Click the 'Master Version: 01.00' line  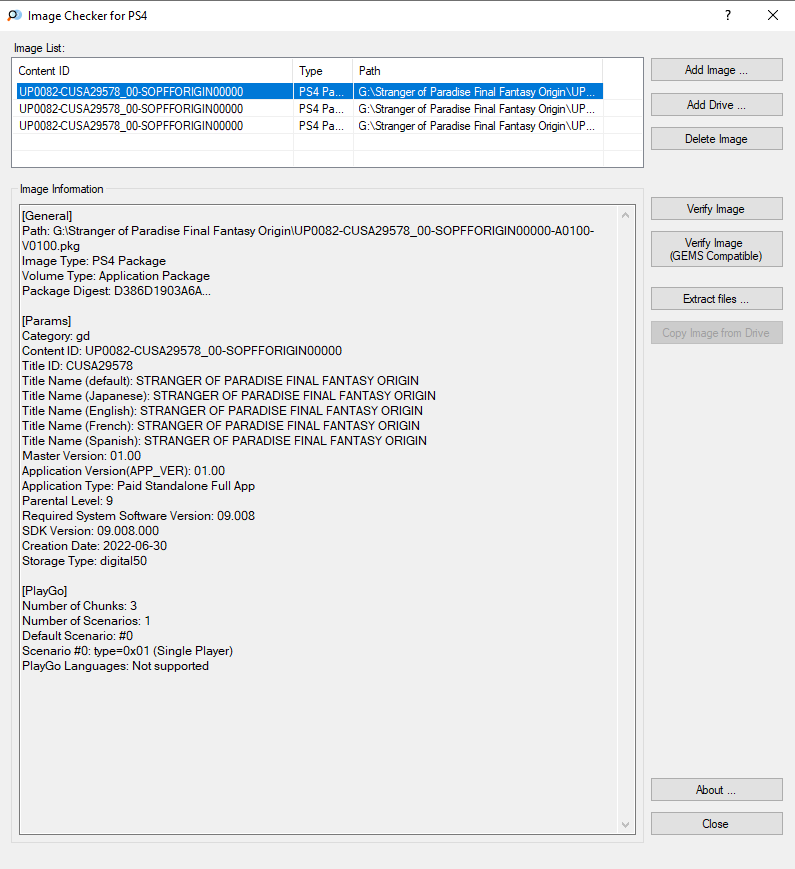click(x=81, y=456)
